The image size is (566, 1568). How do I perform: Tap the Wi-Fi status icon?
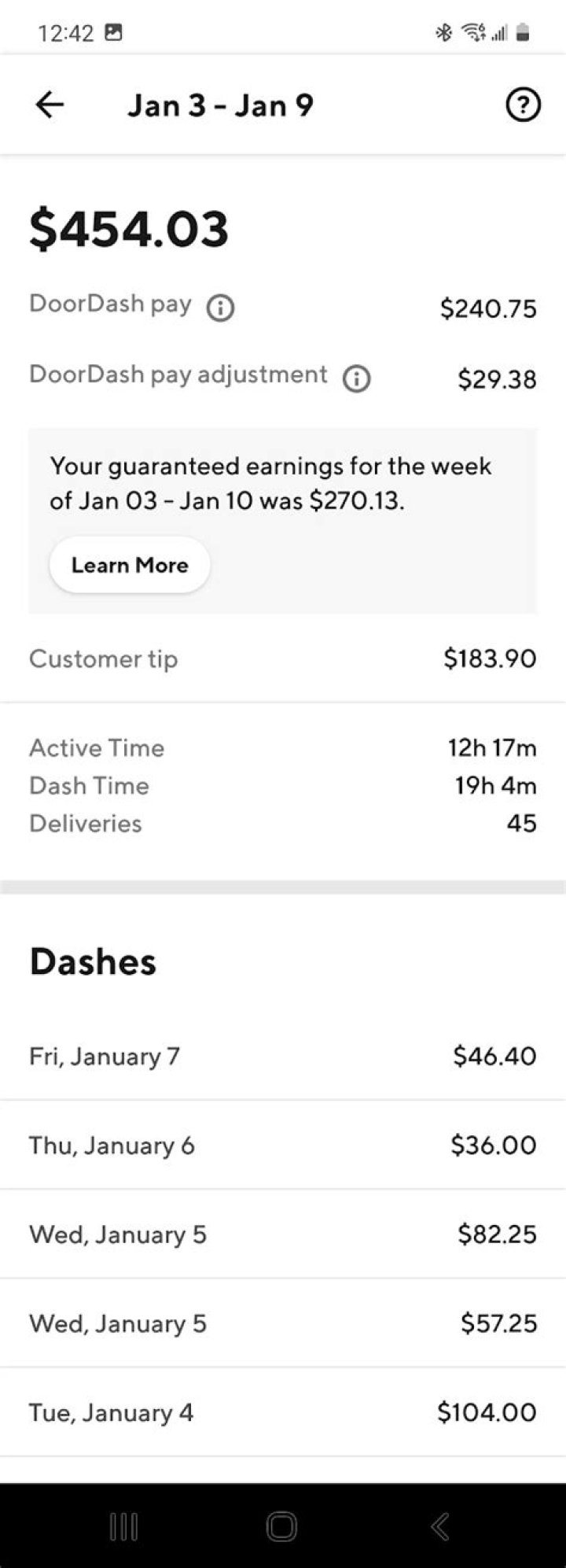(x=472, y=32)
